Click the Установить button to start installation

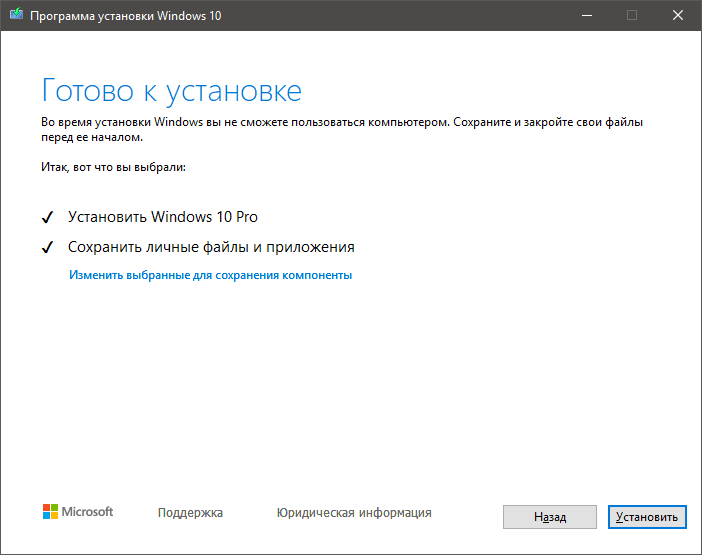(x=647, y=517)
